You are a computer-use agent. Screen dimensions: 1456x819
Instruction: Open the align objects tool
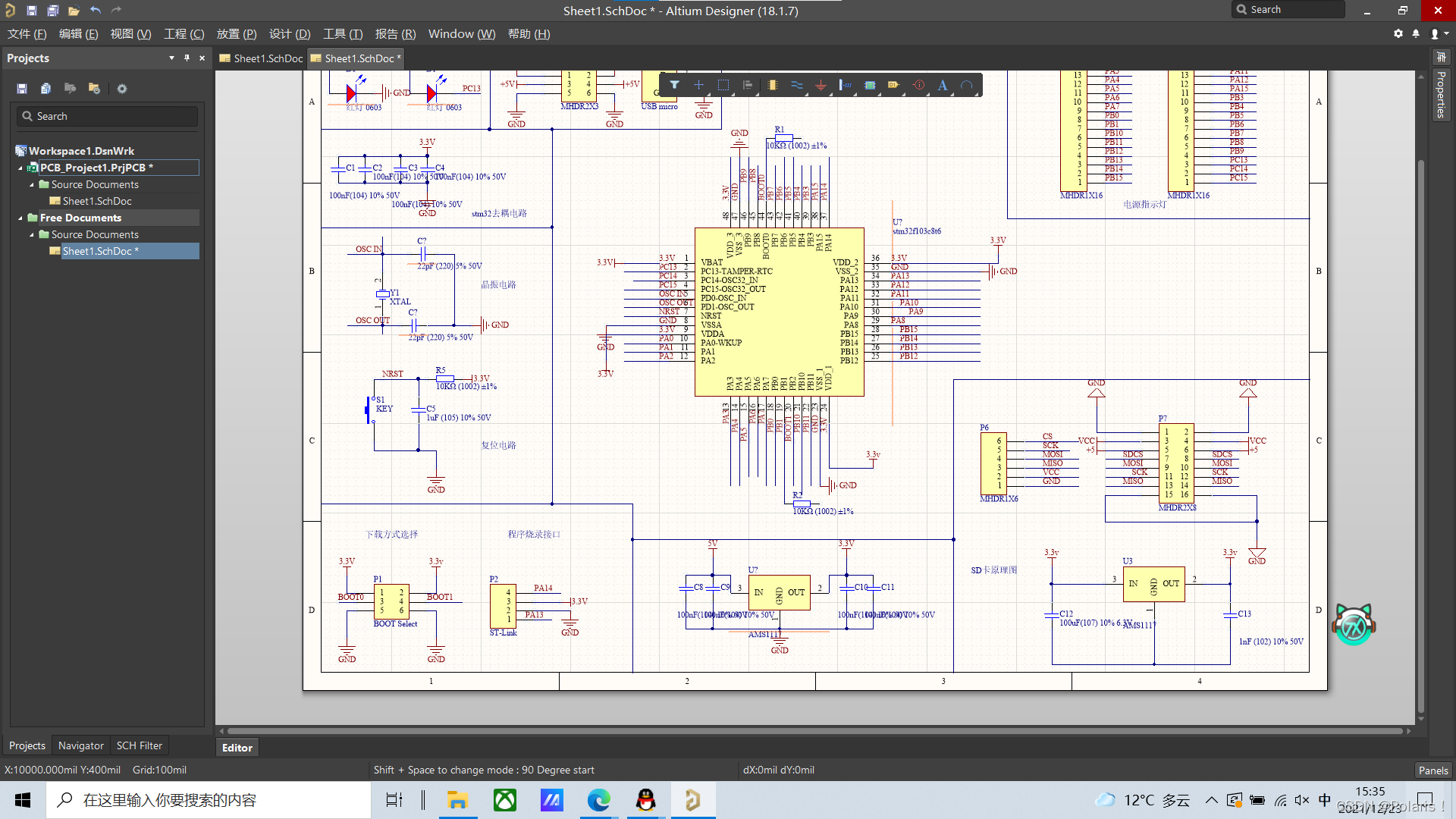(748, 85)
